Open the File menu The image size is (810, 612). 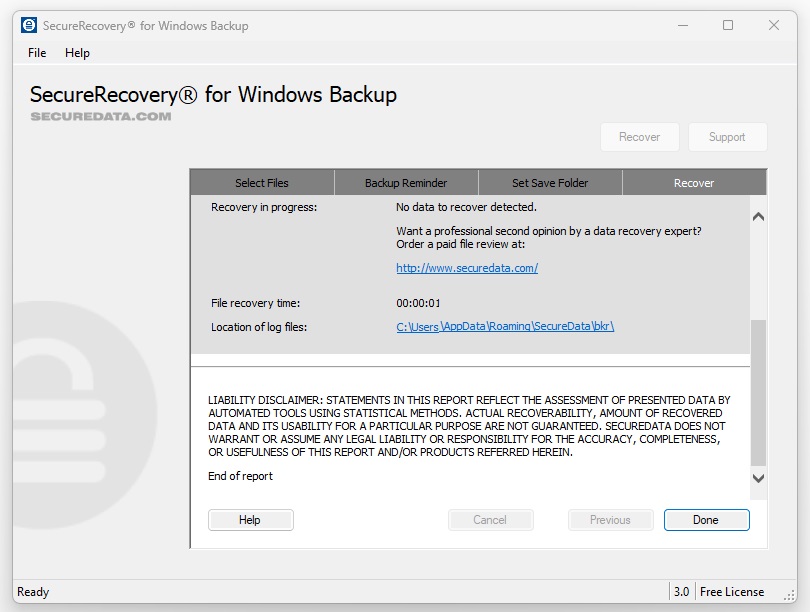[37, 53]
